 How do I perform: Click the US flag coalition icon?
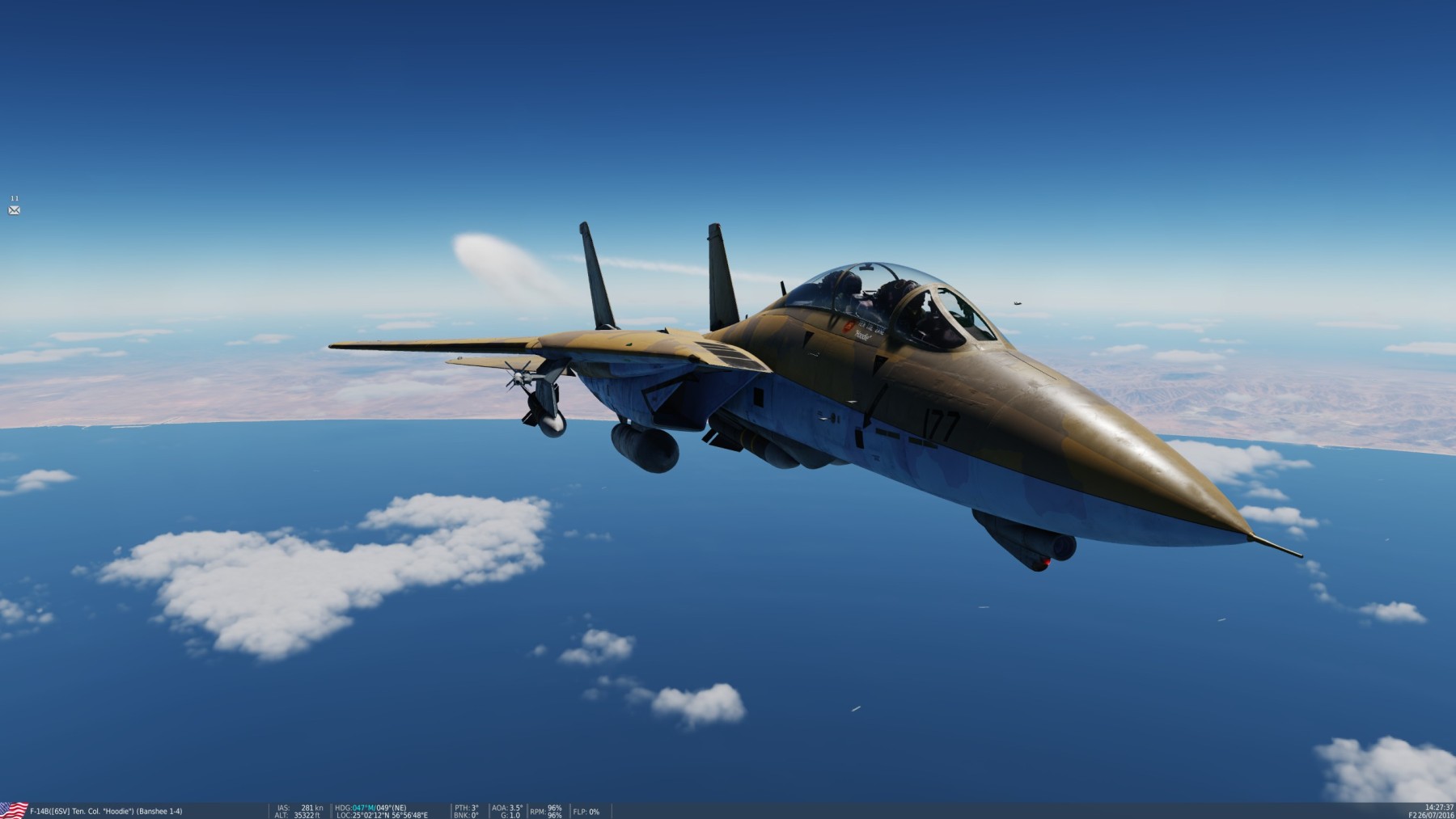pyautogui.click(x=14, y=811)
